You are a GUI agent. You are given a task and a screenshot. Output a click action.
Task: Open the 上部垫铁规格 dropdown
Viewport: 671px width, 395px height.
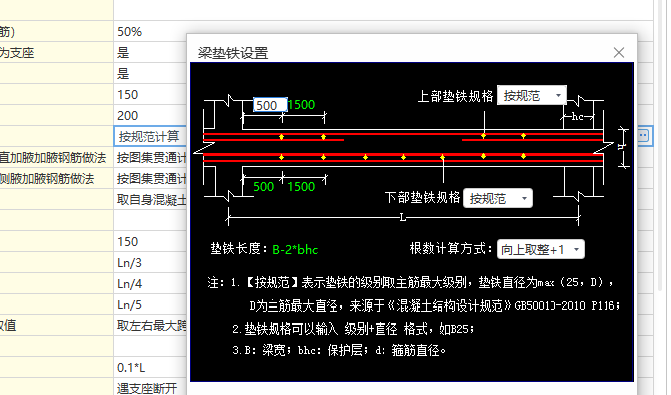click(x=532, y=95)
